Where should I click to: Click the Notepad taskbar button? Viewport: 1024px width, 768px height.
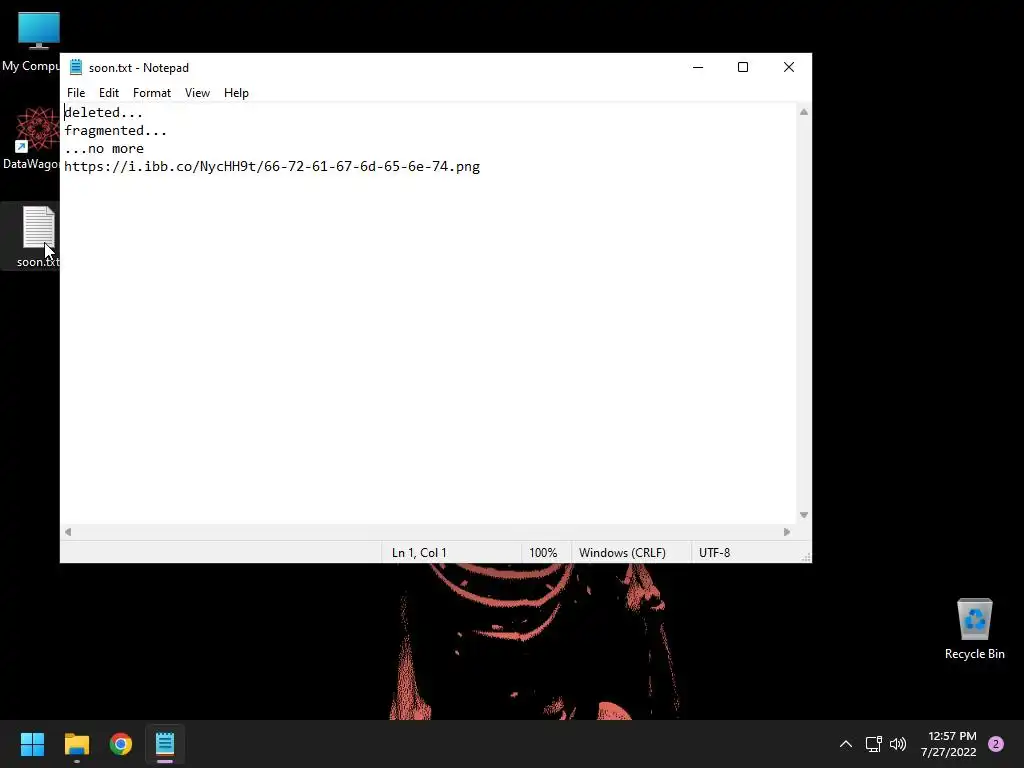(165, 744)
